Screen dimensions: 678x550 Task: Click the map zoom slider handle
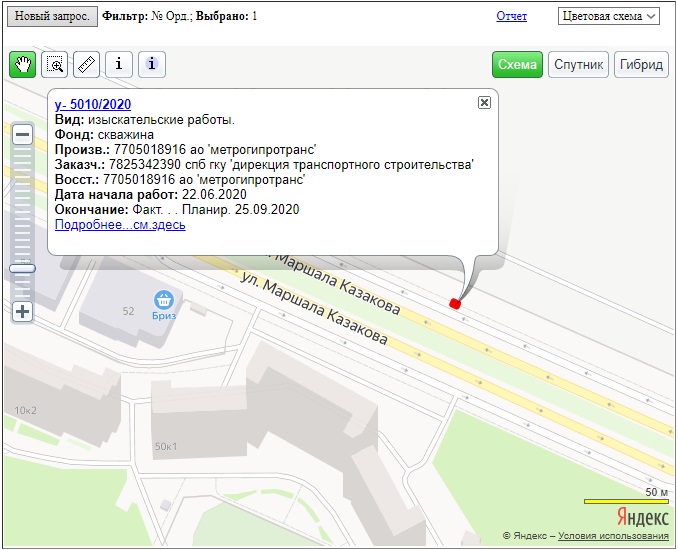(x=22, y=268)
